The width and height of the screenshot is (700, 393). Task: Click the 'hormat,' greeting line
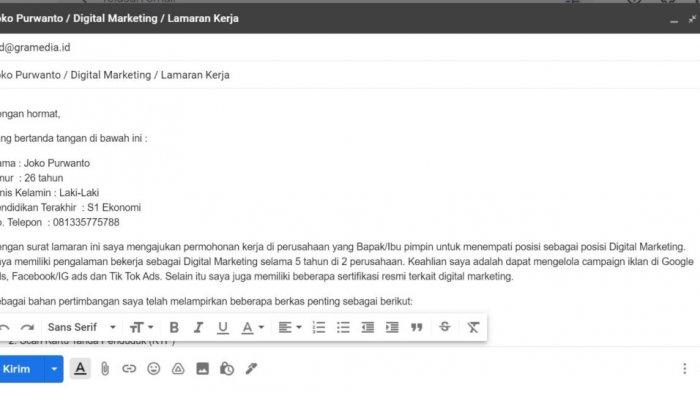pos(30,114)
